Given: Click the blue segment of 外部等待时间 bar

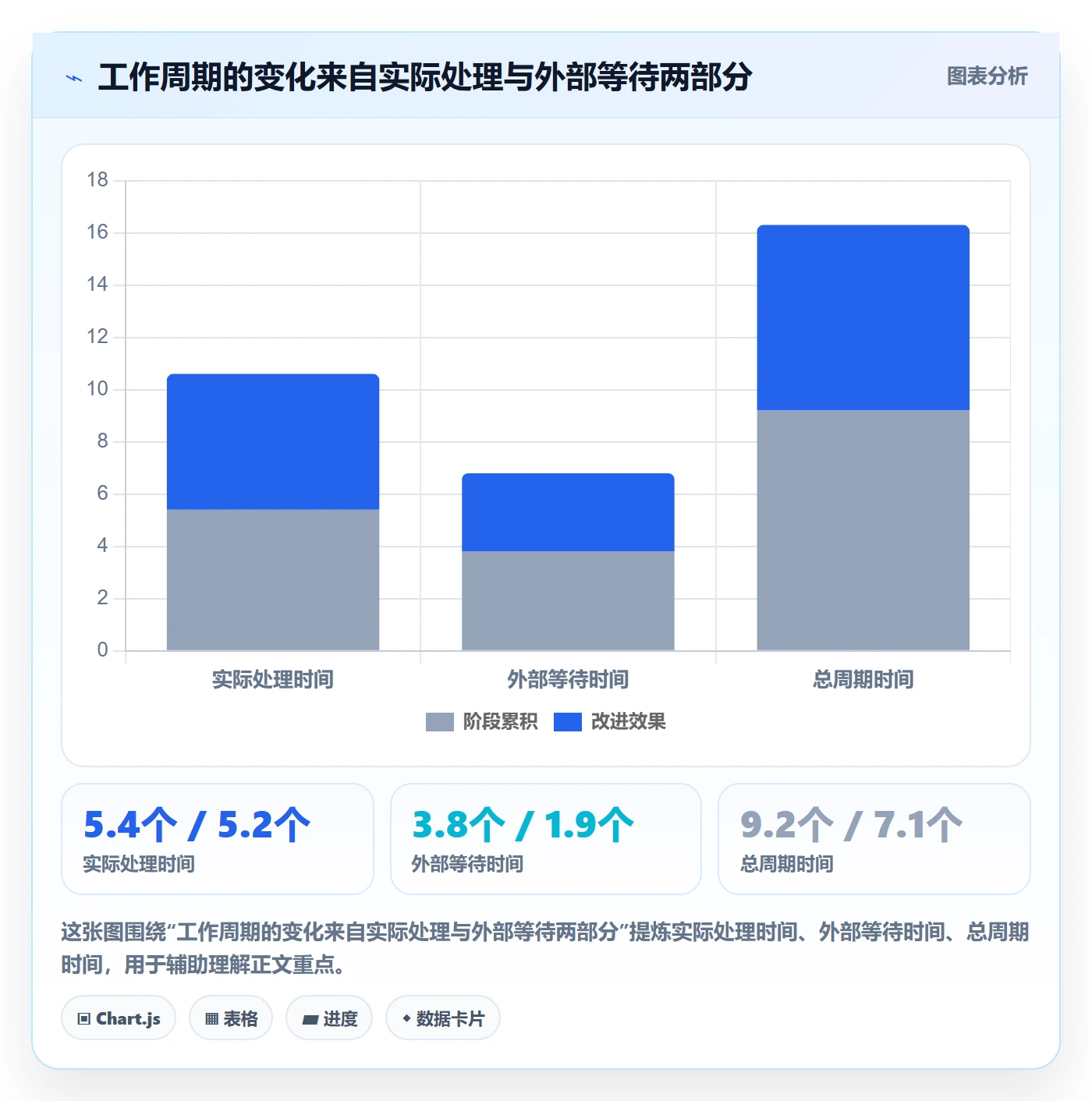Looking at the screenshot, I should coord(568,512).
